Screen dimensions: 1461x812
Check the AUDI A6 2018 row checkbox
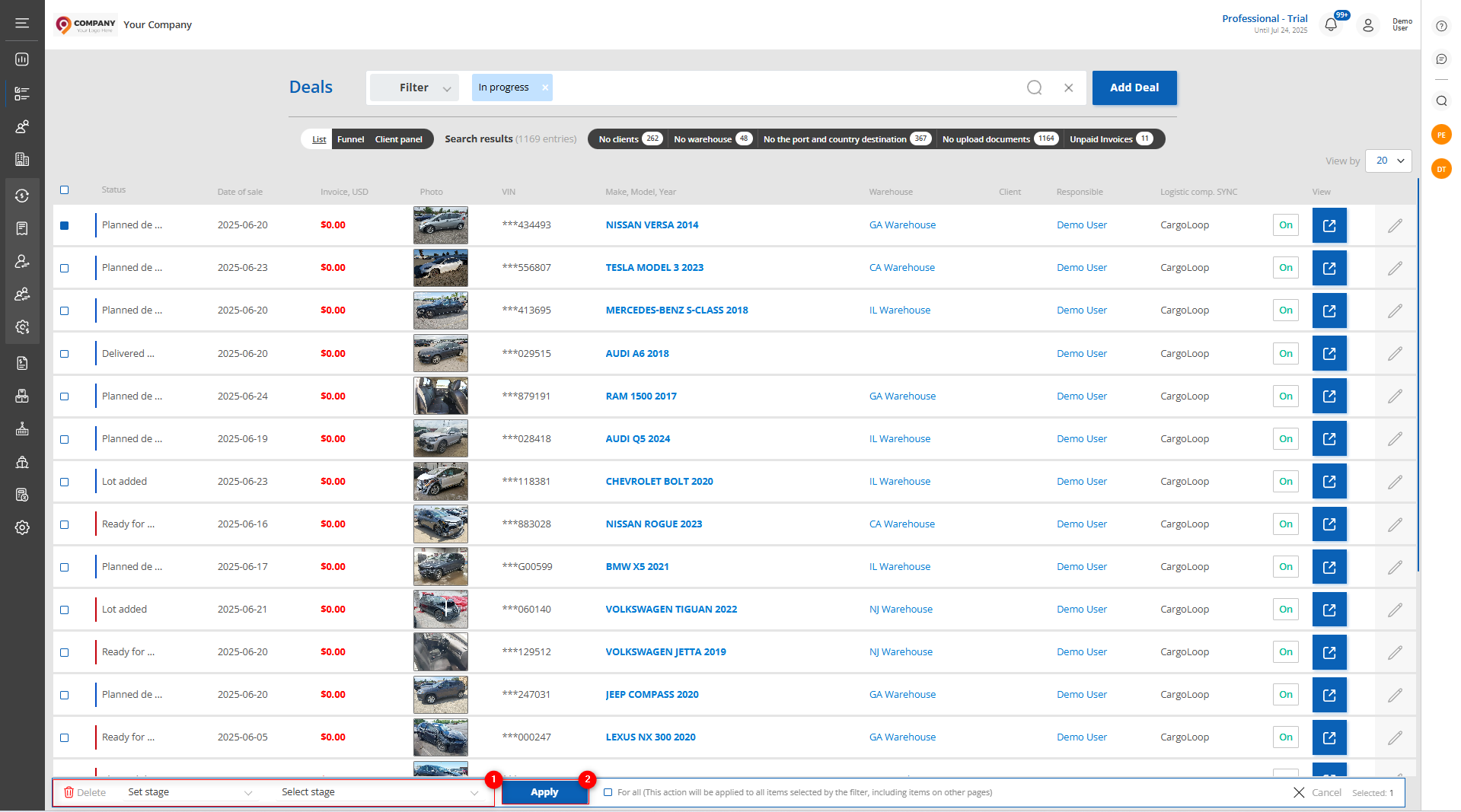pyautogui.click(x=64, y=354)
